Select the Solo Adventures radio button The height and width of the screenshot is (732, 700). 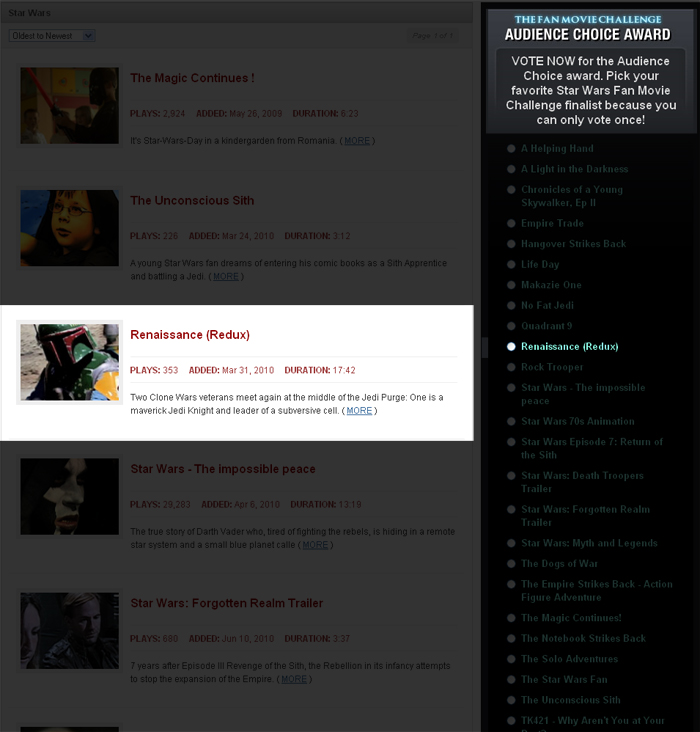coord(511,659)
